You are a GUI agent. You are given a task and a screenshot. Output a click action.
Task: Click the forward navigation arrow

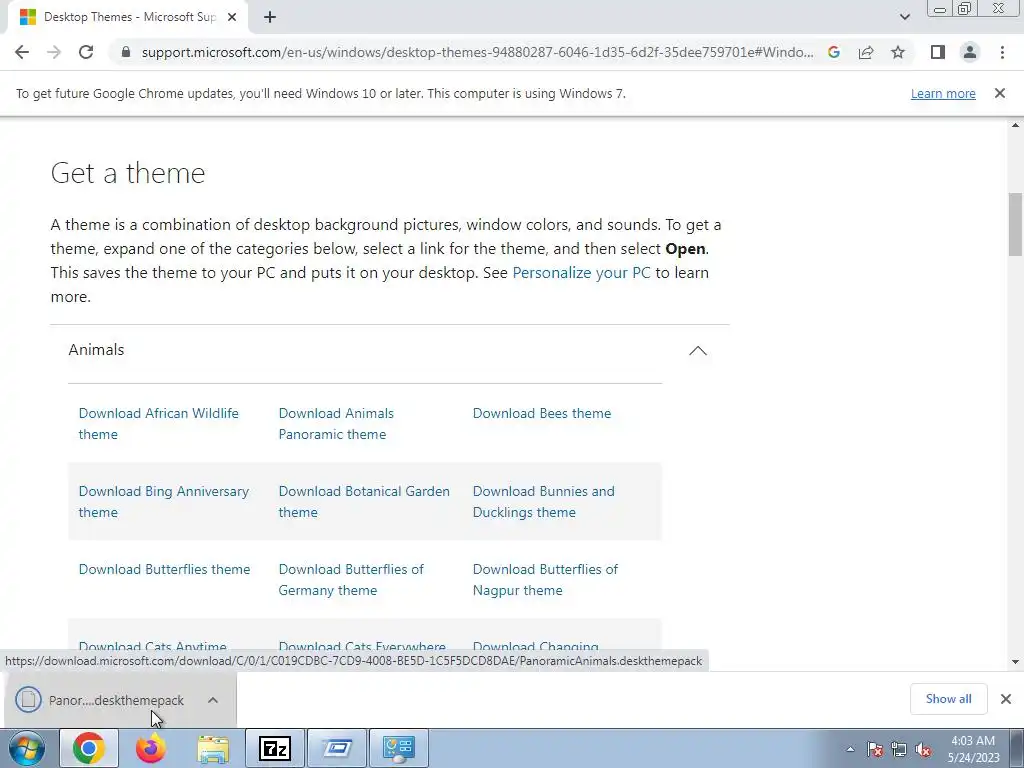click(x=54, y=52)
